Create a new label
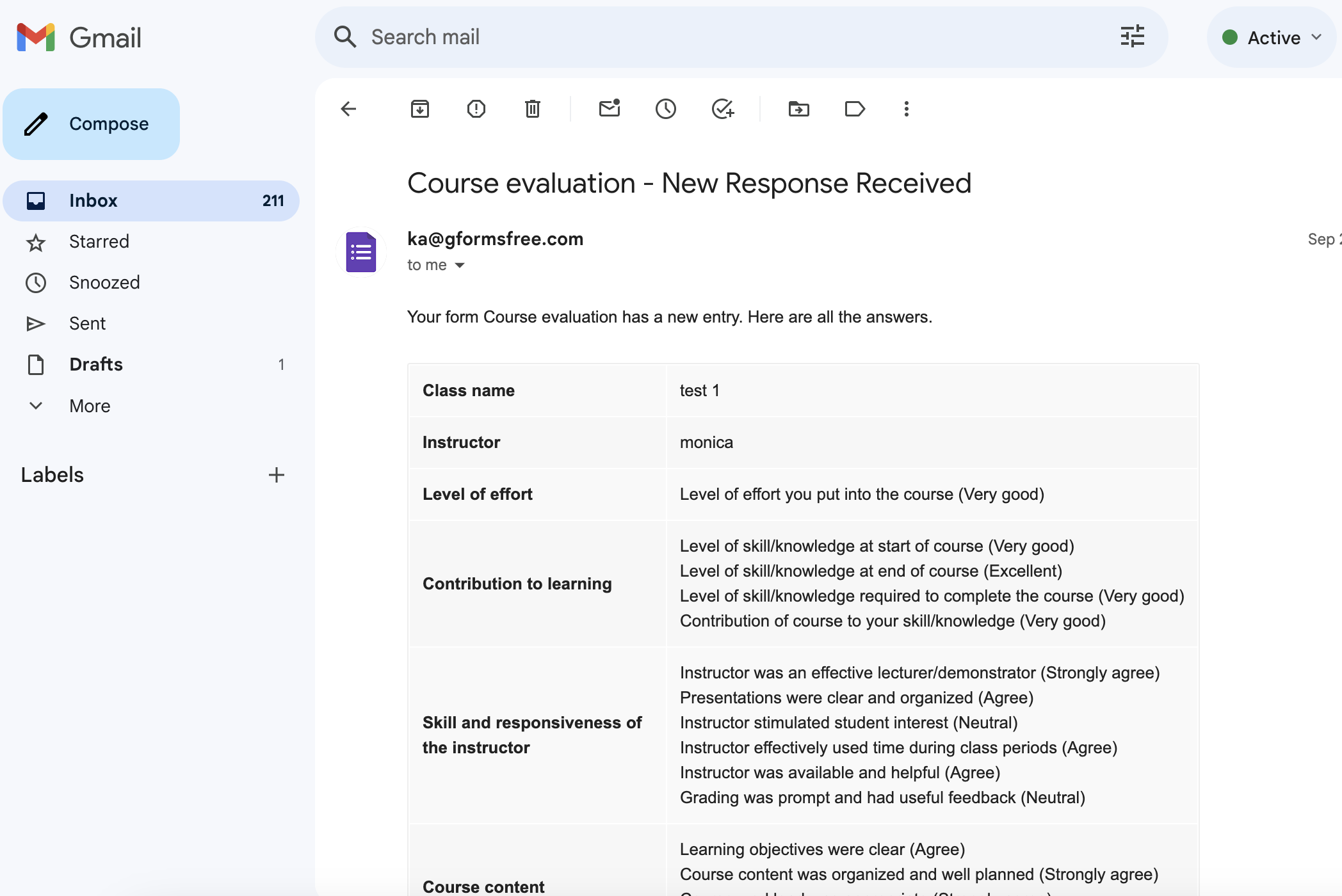Screen dimensions: 1342x896 click(276, 475)
